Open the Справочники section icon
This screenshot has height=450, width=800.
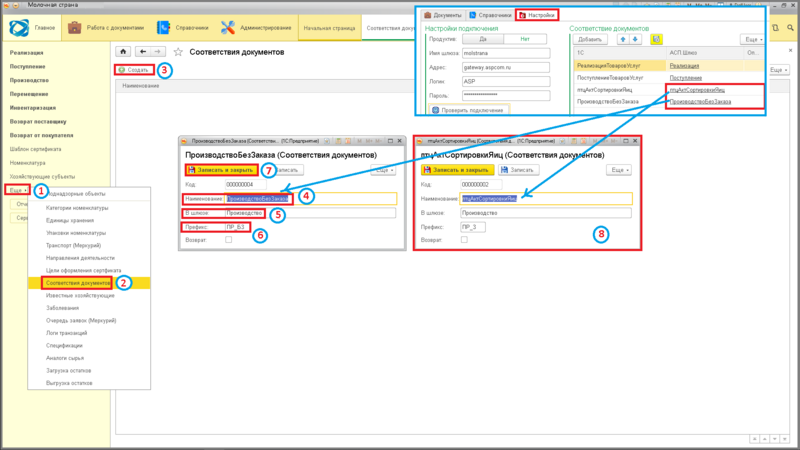coord(163,28)
